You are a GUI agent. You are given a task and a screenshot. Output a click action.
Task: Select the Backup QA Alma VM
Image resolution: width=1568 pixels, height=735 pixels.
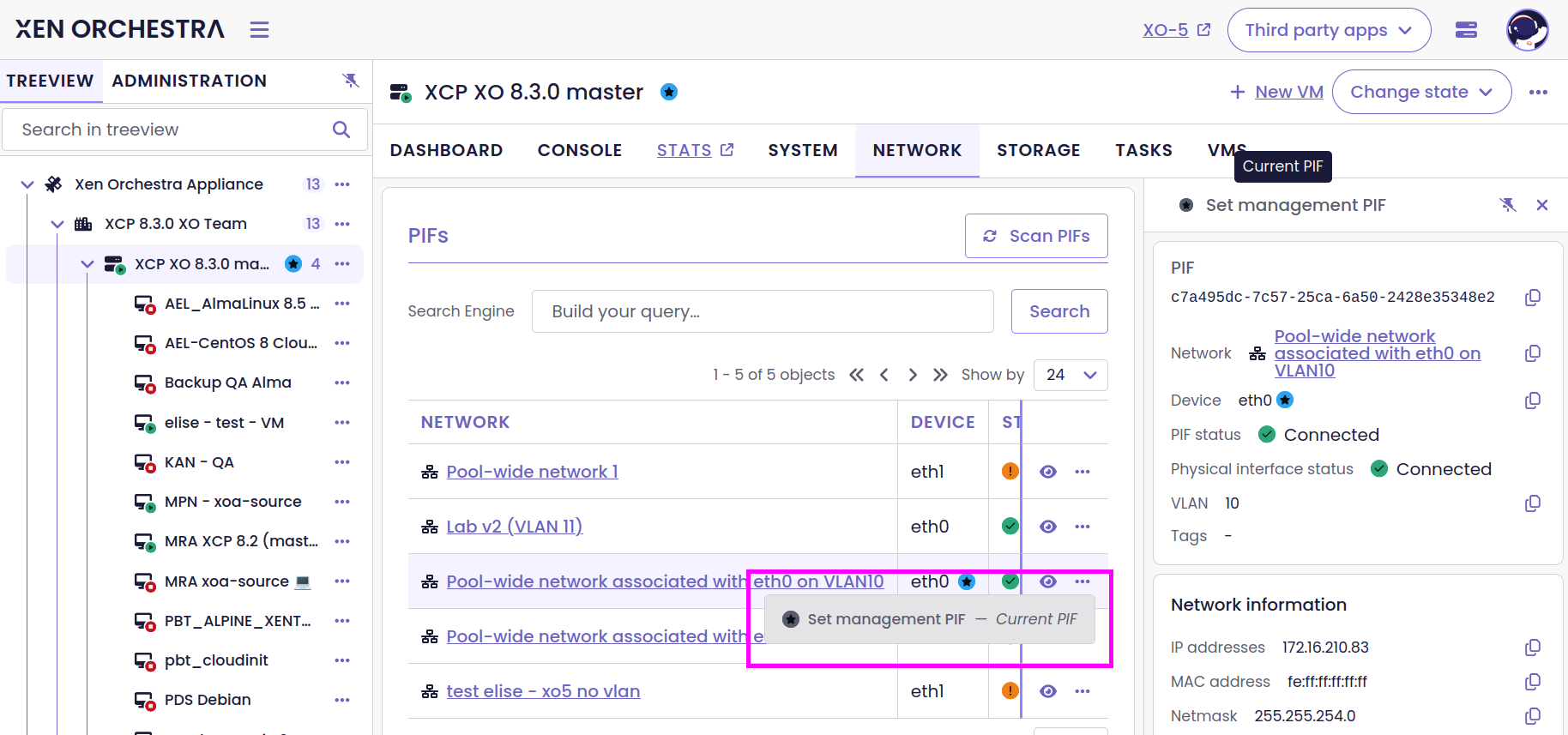(228, 383)
